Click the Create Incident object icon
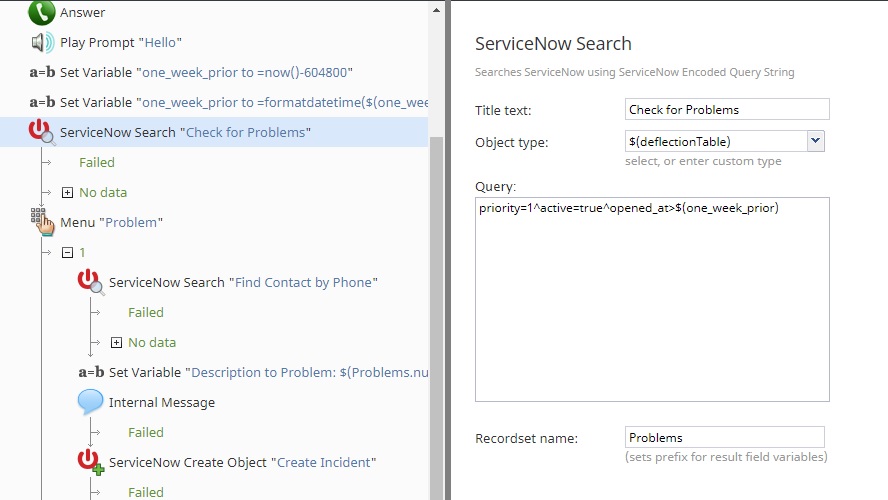The image size is (888, 500). [91, 462]
